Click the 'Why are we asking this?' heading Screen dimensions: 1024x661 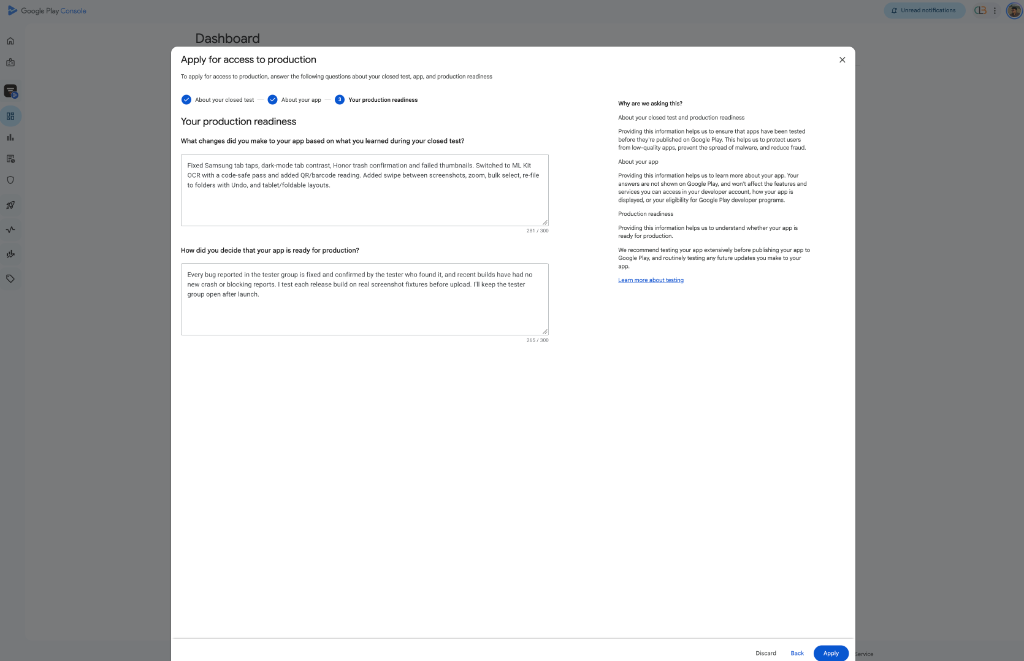point(650,103)
